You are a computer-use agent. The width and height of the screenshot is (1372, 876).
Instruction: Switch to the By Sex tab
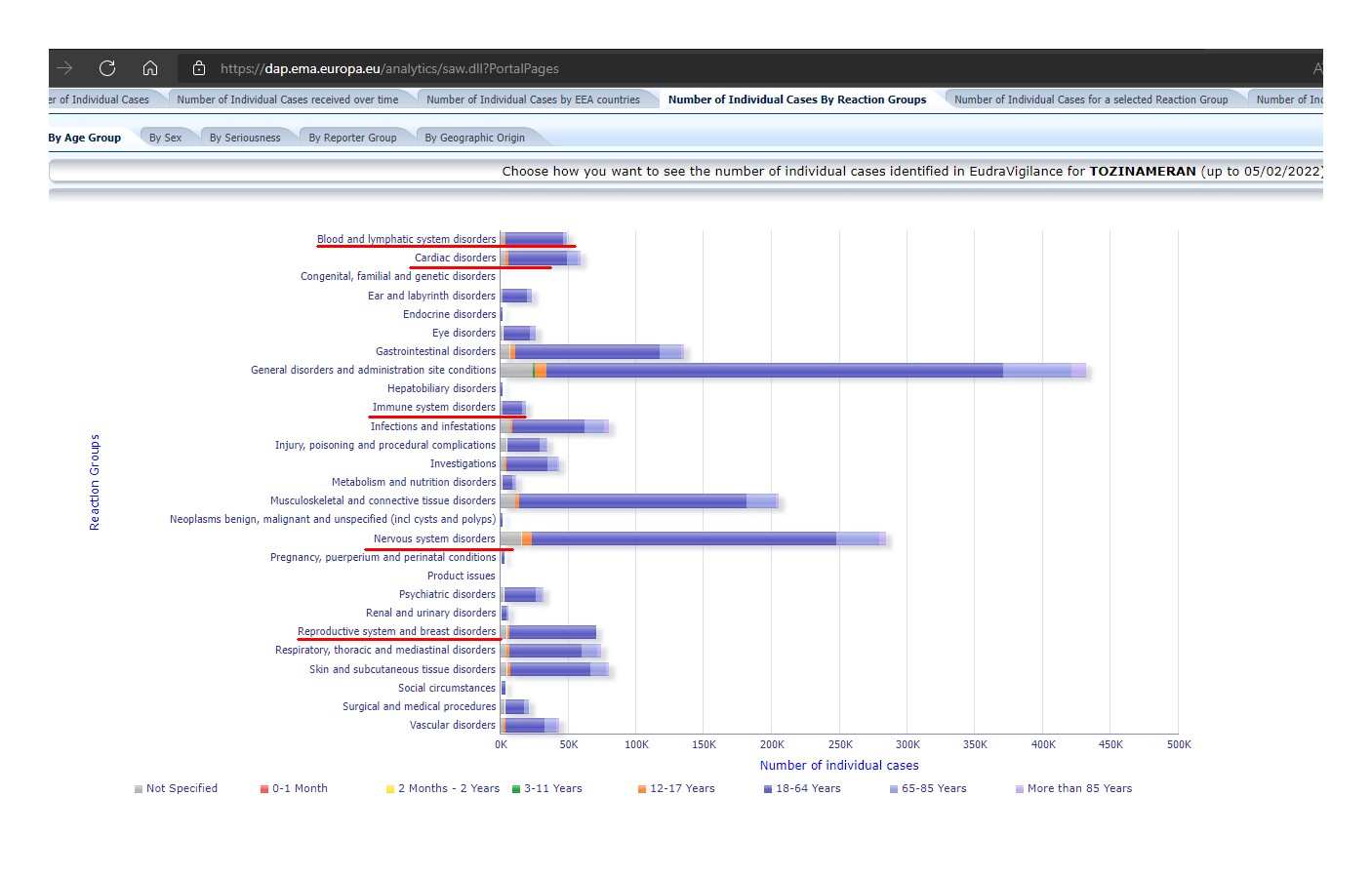165,138
